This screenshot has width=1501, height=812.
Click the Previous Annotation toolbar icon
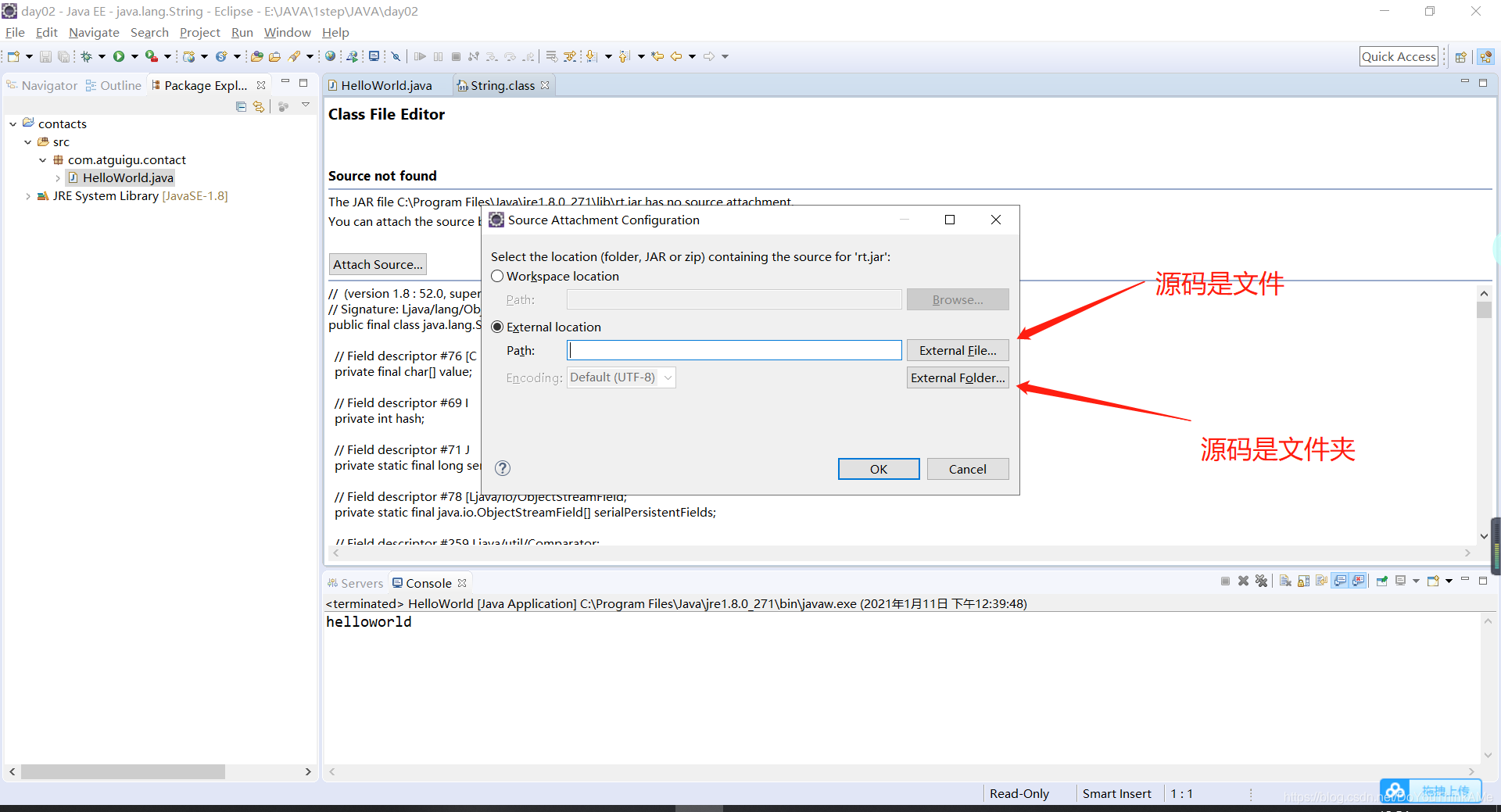(624, 56)
